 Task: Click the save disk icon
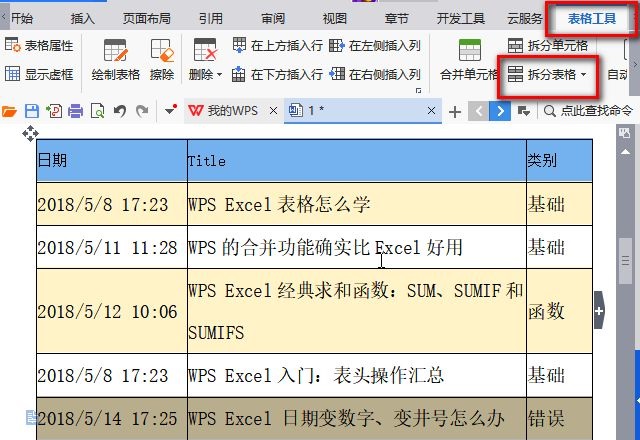coord(32,111)
